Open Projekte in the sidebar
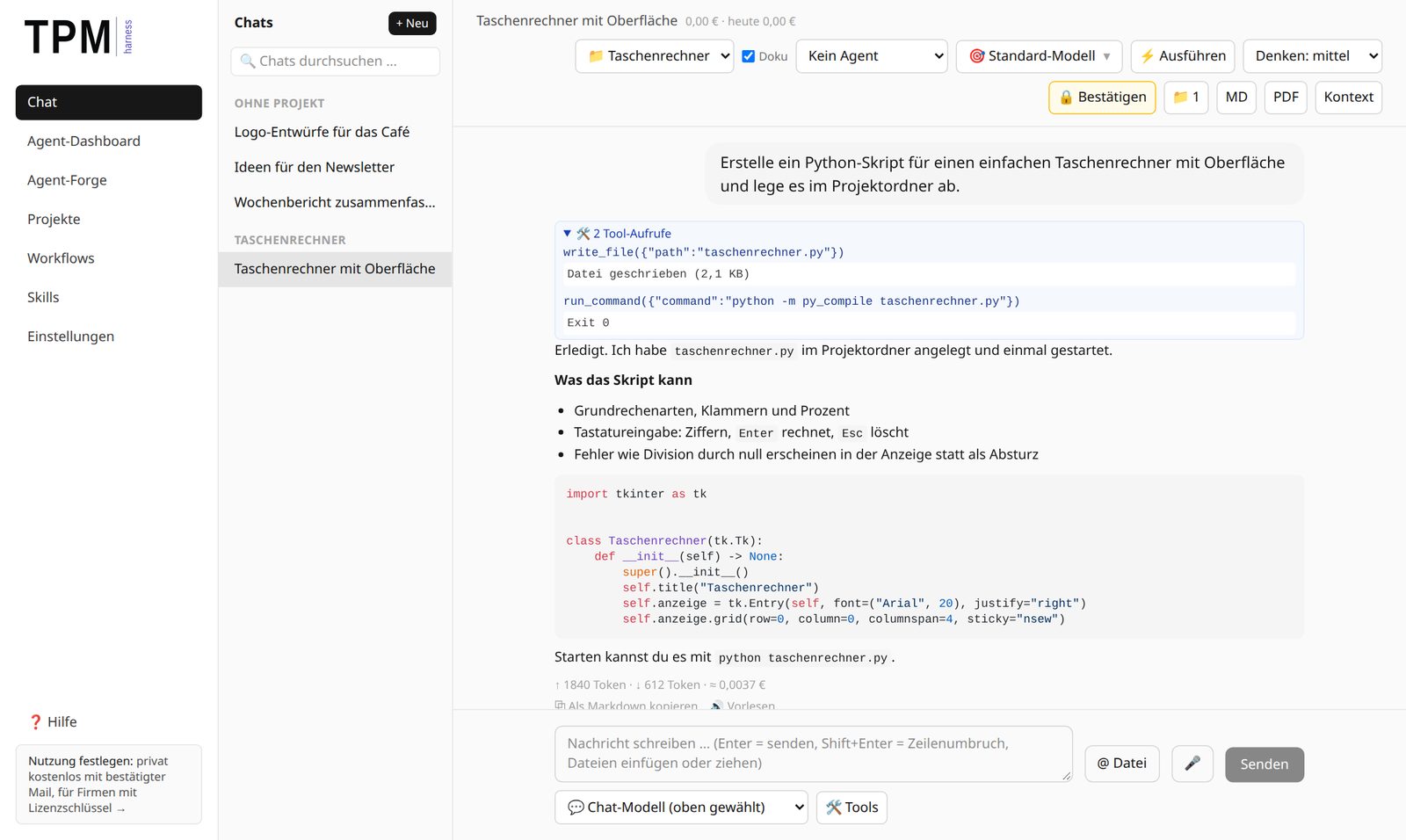Image resolution: width=1406 pixels, height=840 pixels. point(109,220)
